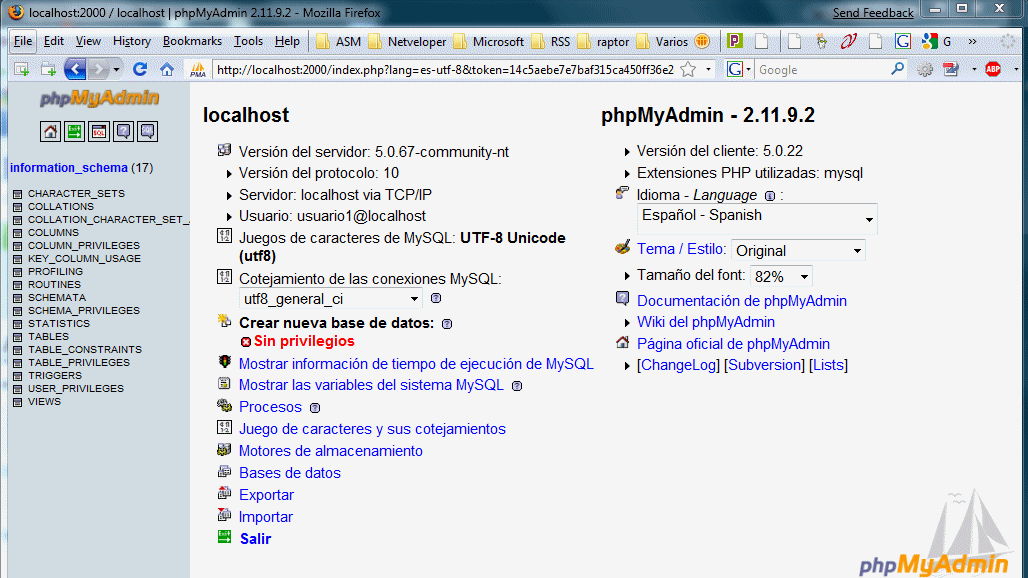Click the purple P bookmark icon
This screenshot has width=1028, height=578.
tap(735, 41)
